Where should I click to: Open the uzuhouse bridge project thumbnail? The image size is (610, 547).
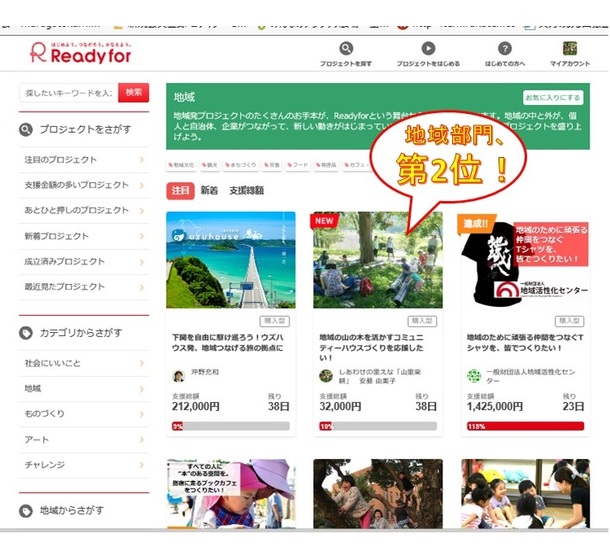point(230,260)
